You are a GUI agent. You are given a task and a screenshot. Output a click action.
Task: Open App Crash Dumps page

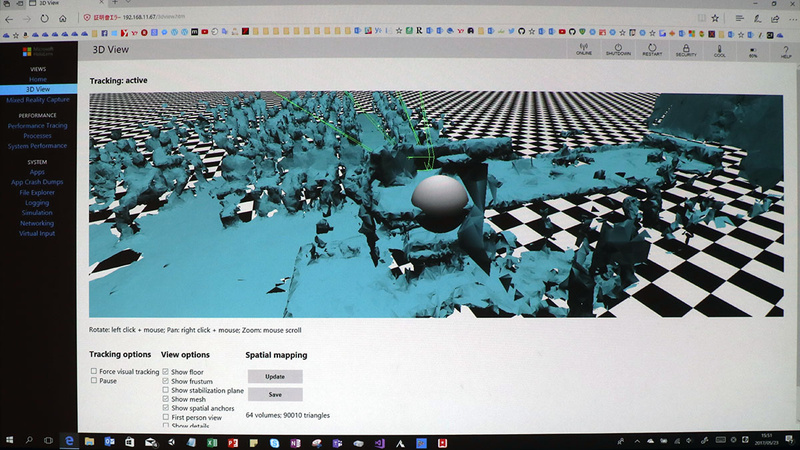37,182
